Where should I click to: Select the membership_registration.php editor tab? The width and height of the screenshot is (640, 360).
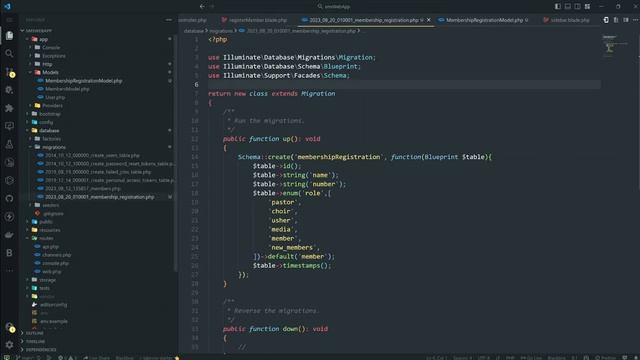point(363,20)
